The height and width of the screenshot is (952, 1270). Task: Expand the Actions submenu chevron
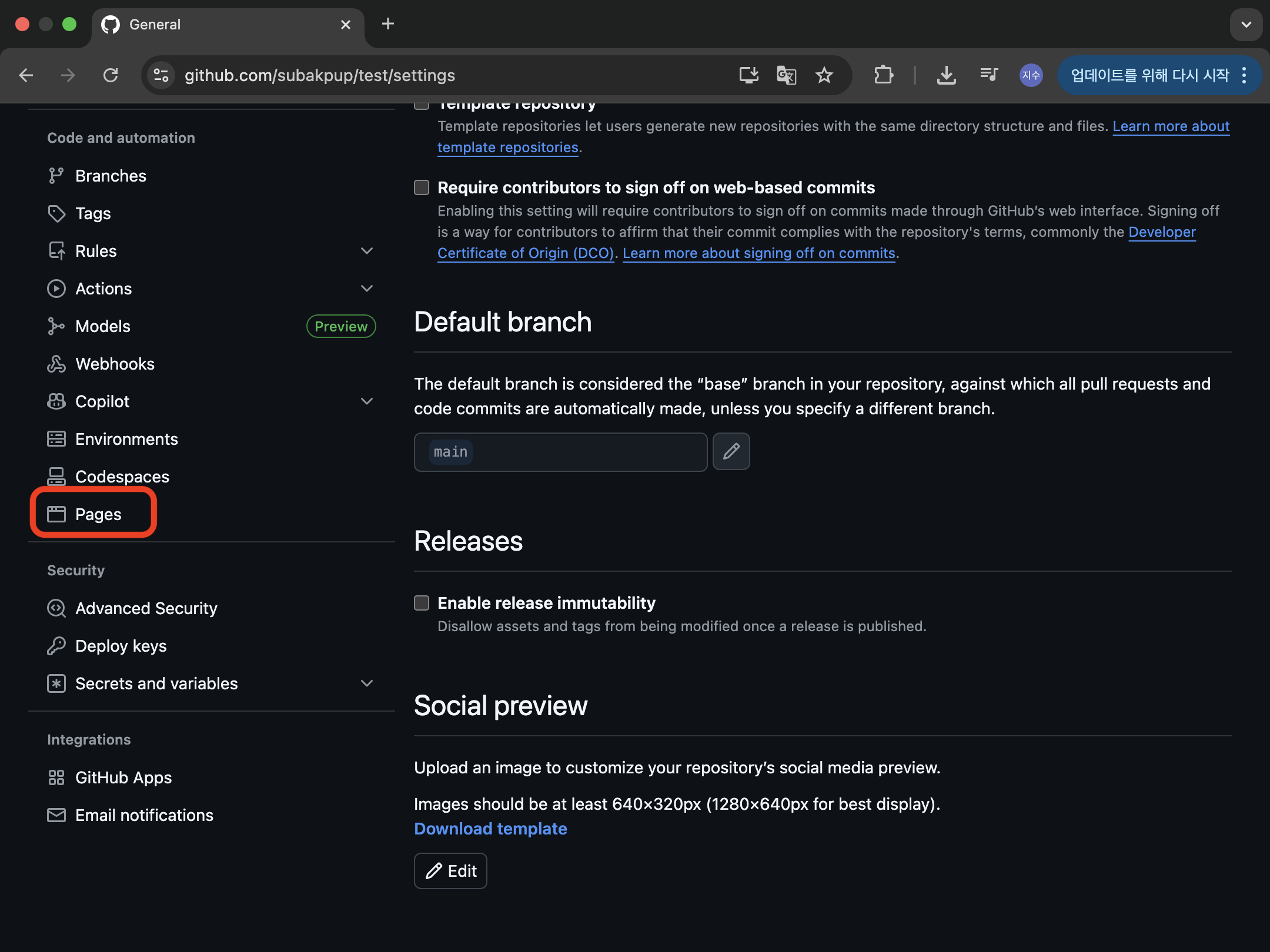coord(367,289)
